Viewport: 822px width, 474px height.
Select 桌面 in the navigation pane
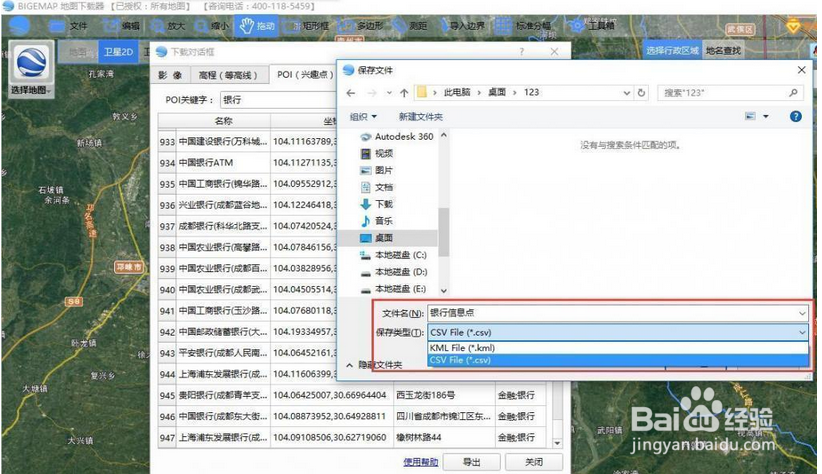coord(389,238)
